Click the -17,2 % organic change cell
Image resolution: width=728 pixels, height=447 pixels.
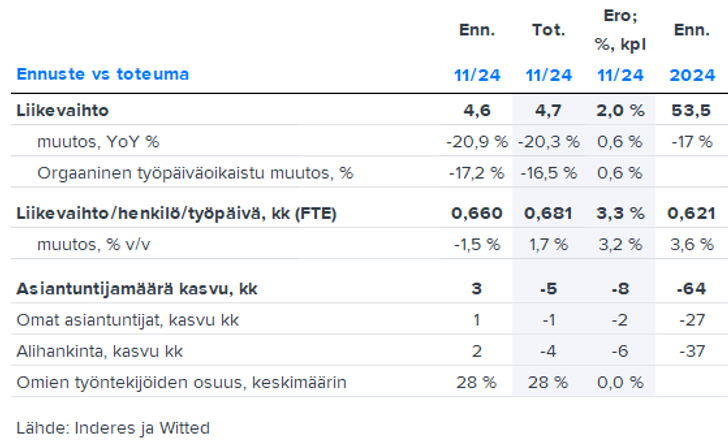(476, 173)
